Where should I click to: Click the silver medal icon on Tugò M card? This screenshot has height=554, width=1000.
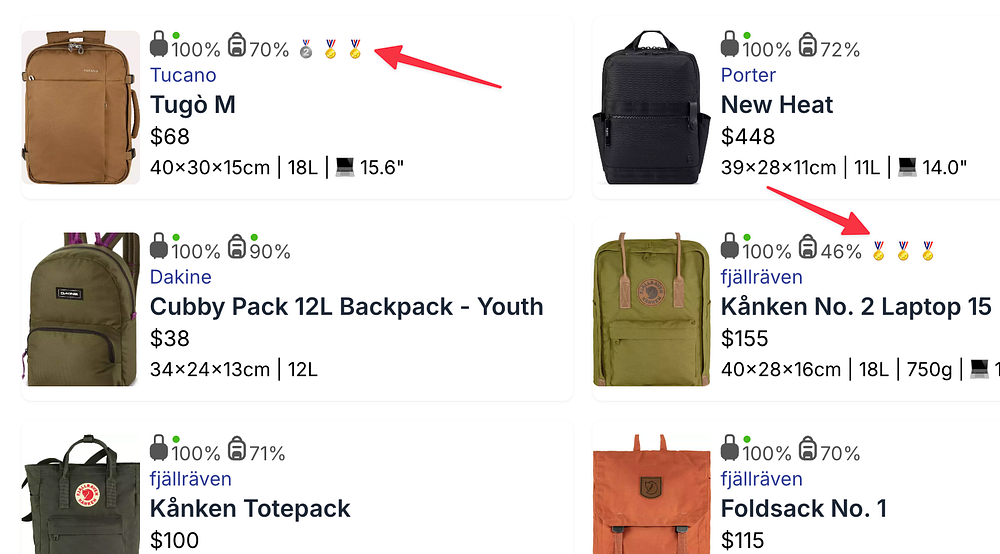[308, 48]
